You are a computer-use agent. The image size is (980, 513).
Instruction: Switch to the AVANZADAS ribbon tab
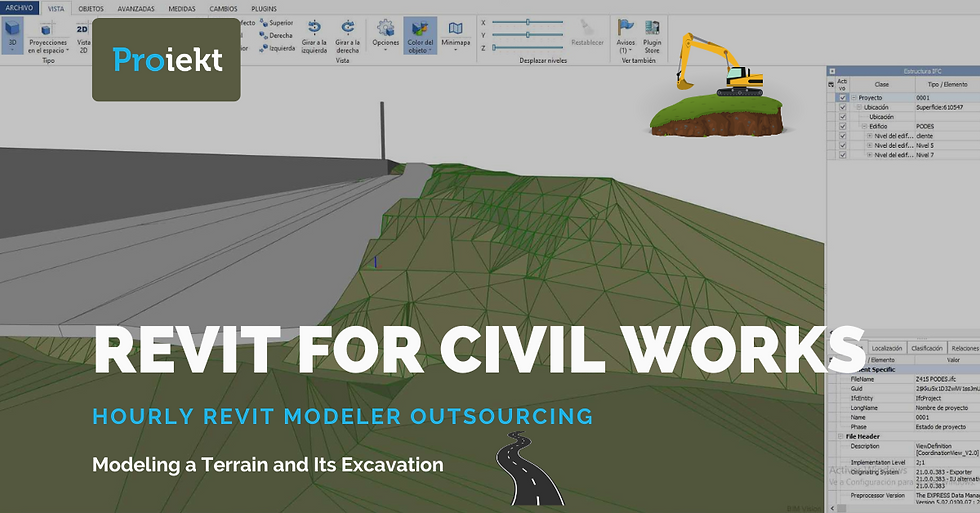pos(136,9)
